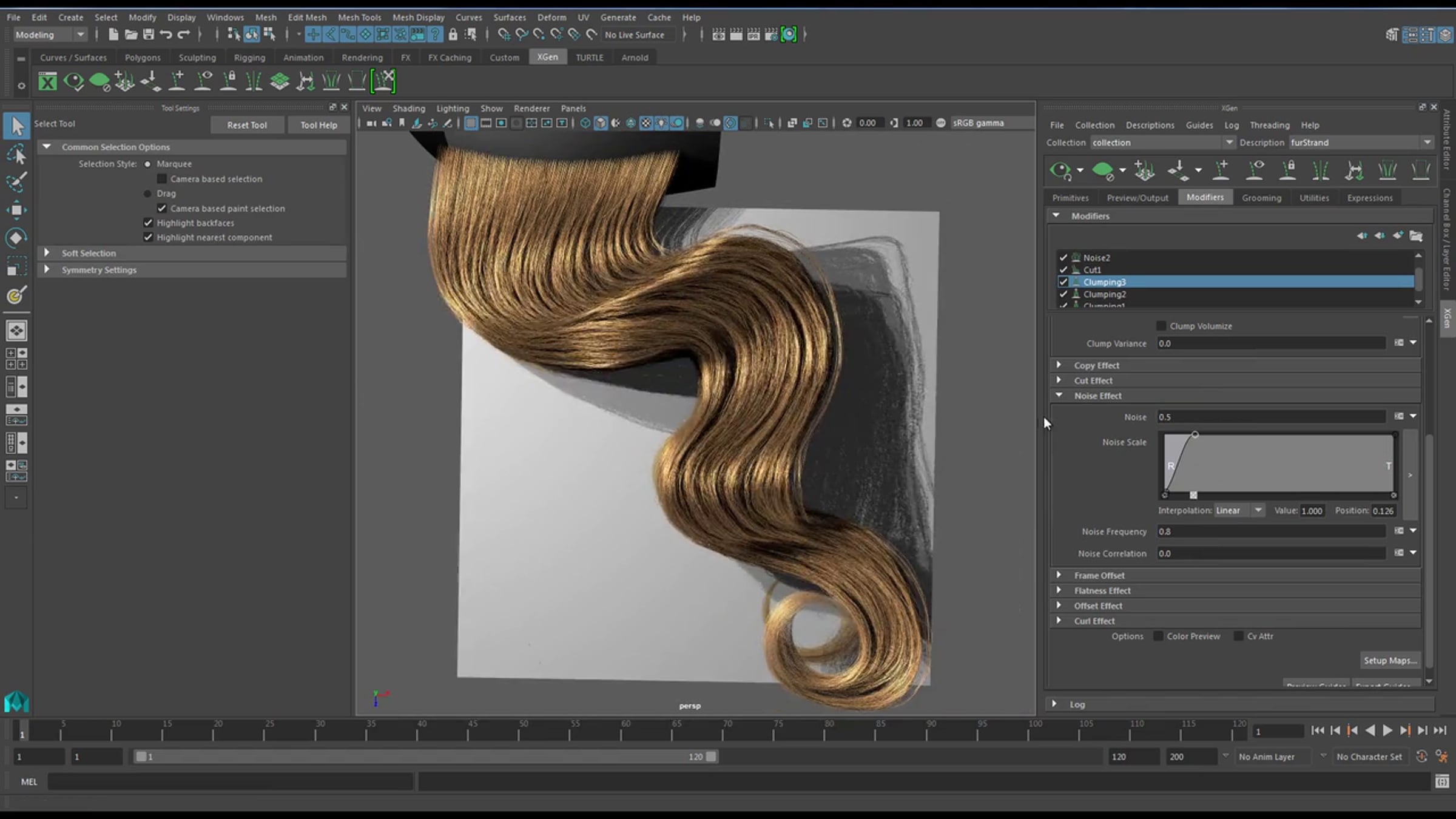The height and width of the screenshot is (819, 1456).
Task: Open the Modeling menu set dropdown
Action: tap(50, 35)
